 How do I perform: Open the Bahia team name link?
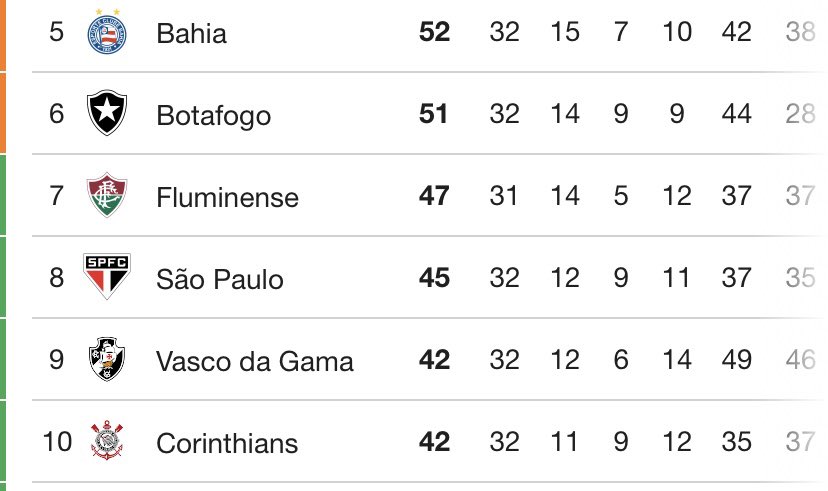[191, 33]
